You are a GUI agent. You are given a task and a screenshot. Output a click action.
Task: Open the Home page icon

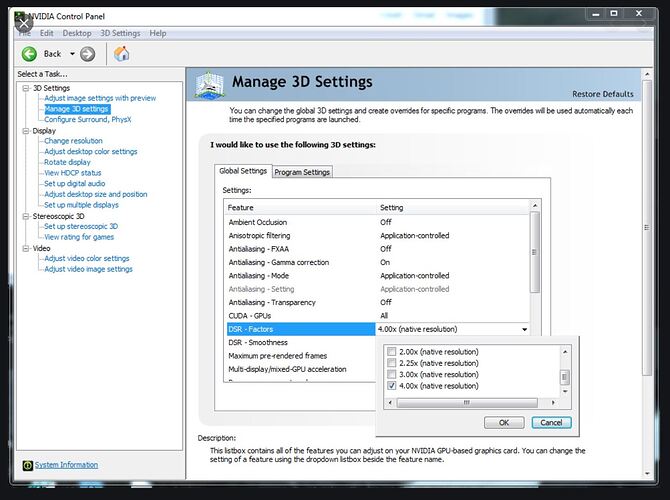tap(121, 54)
